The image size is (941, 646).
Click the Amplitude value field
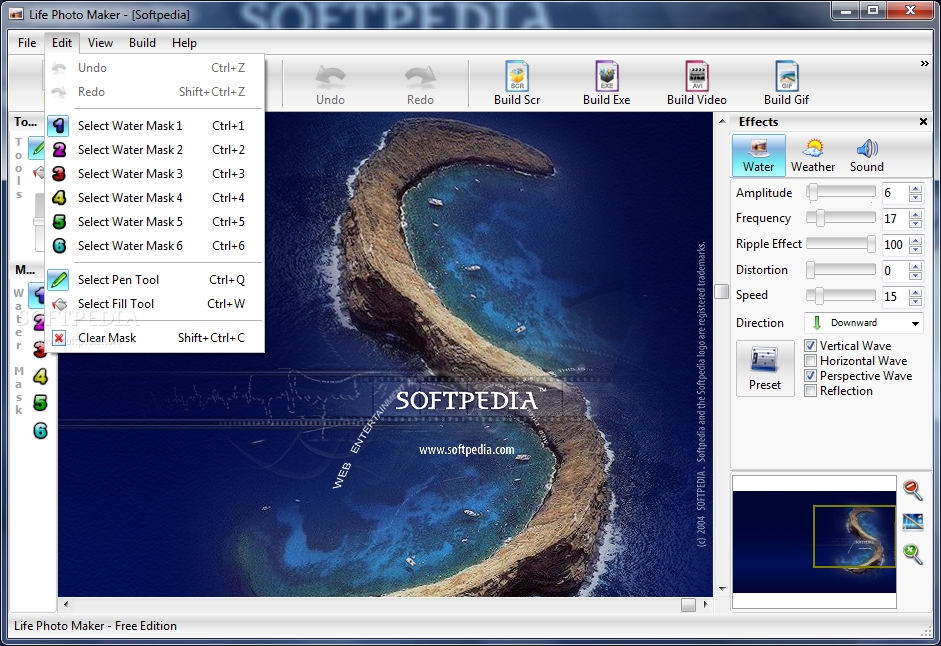pyautogui.click(x=895, y=193)
